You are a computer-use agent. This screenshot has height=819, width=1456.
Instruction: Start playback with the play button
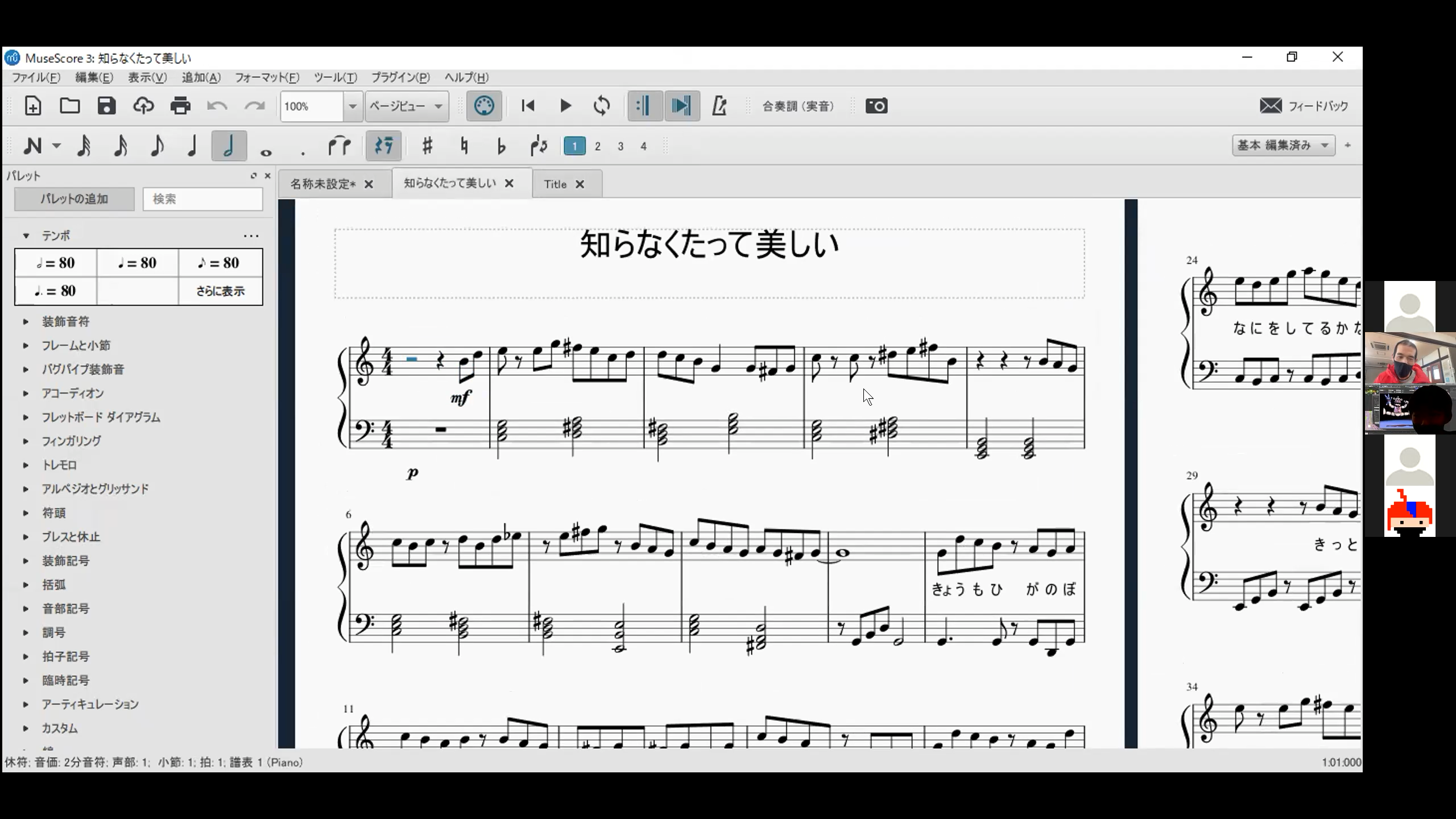tap(565, 106)
